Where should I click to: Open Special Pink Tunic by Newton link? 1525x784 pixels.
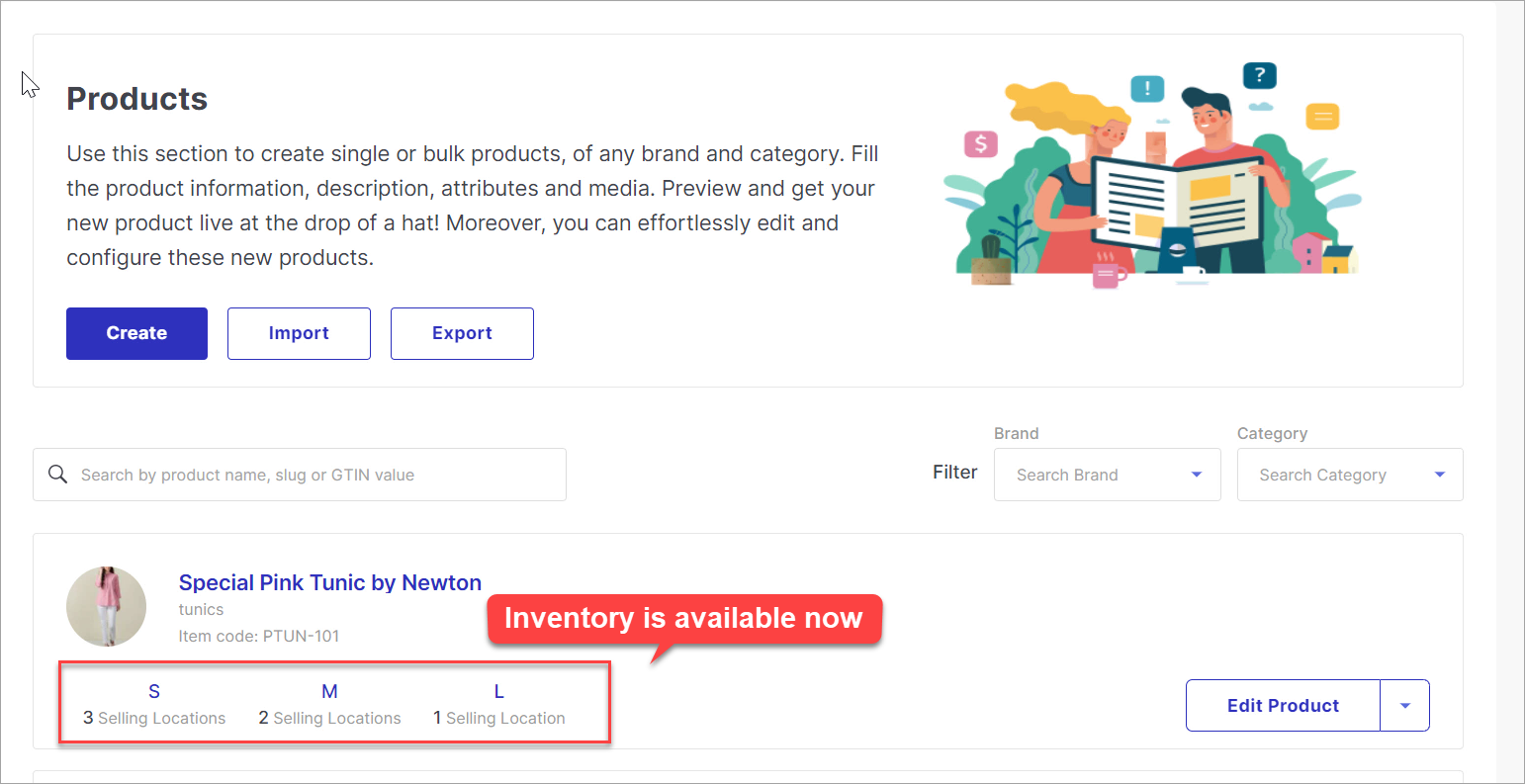pyautogui.click(x=330, y=582)
